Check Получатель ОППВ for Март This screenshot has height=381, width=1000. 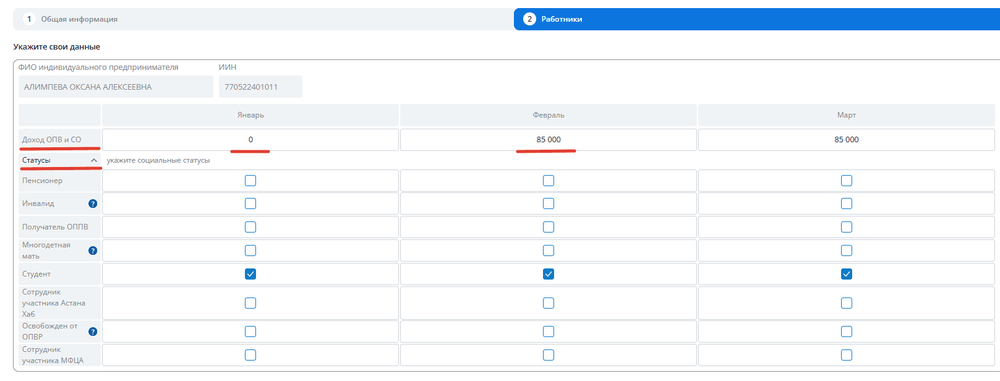click(x=846, y=227)
